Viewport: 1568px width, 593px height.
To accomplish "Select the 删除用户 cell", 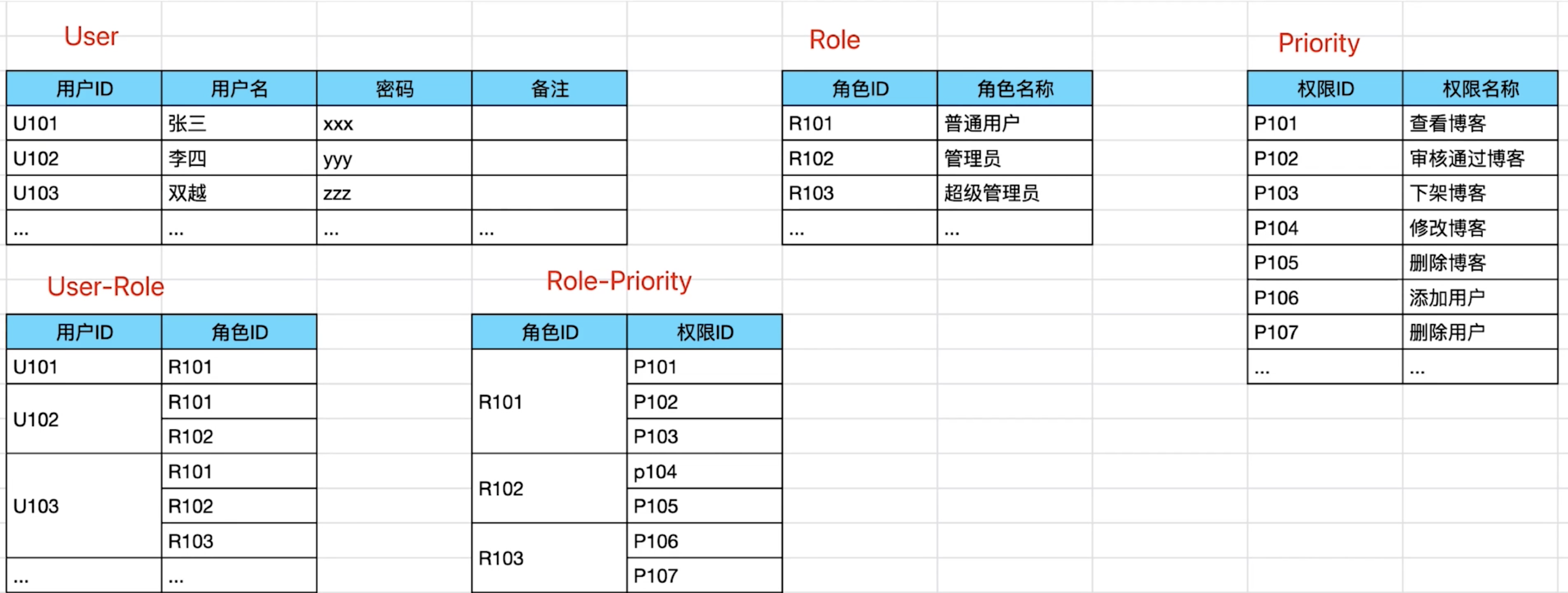I will pos(1480,333).
